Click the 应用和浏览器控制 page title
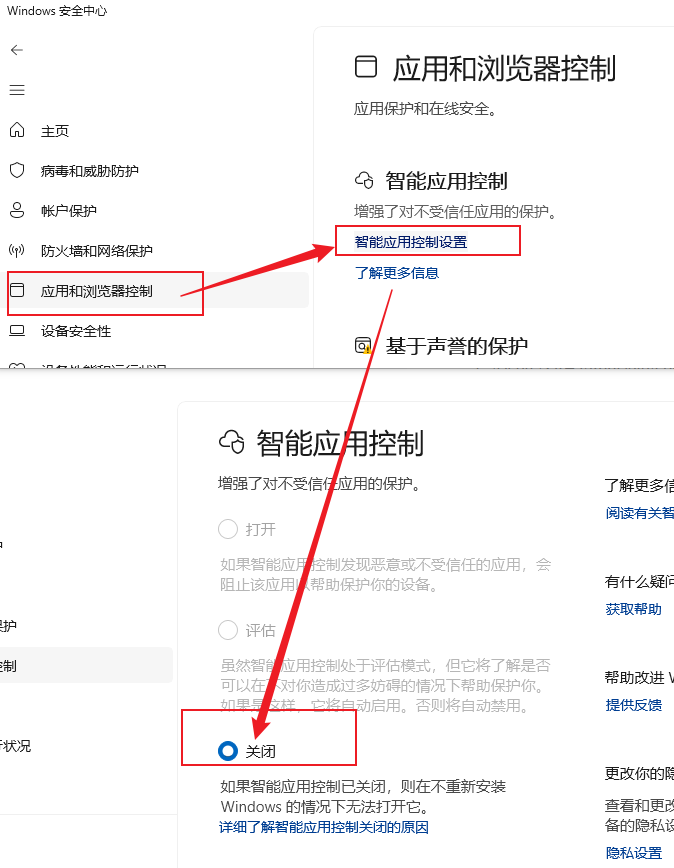674x868 pixels. point(504,69)
